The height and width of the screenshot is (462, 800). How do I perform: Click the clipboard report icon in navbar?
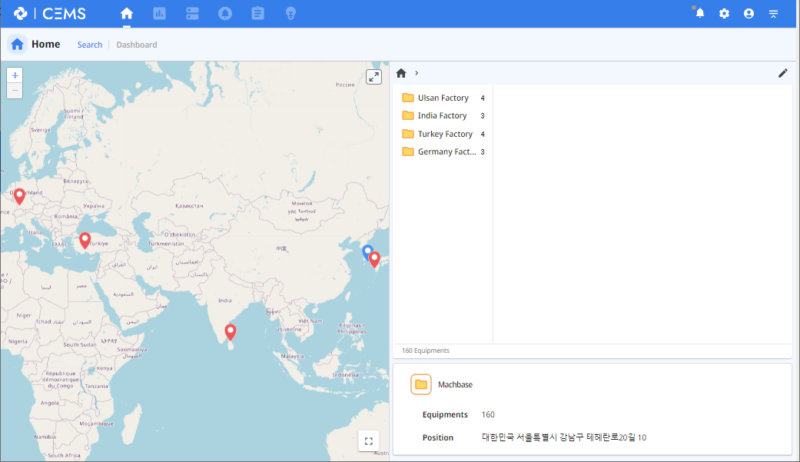coord(258,14)
